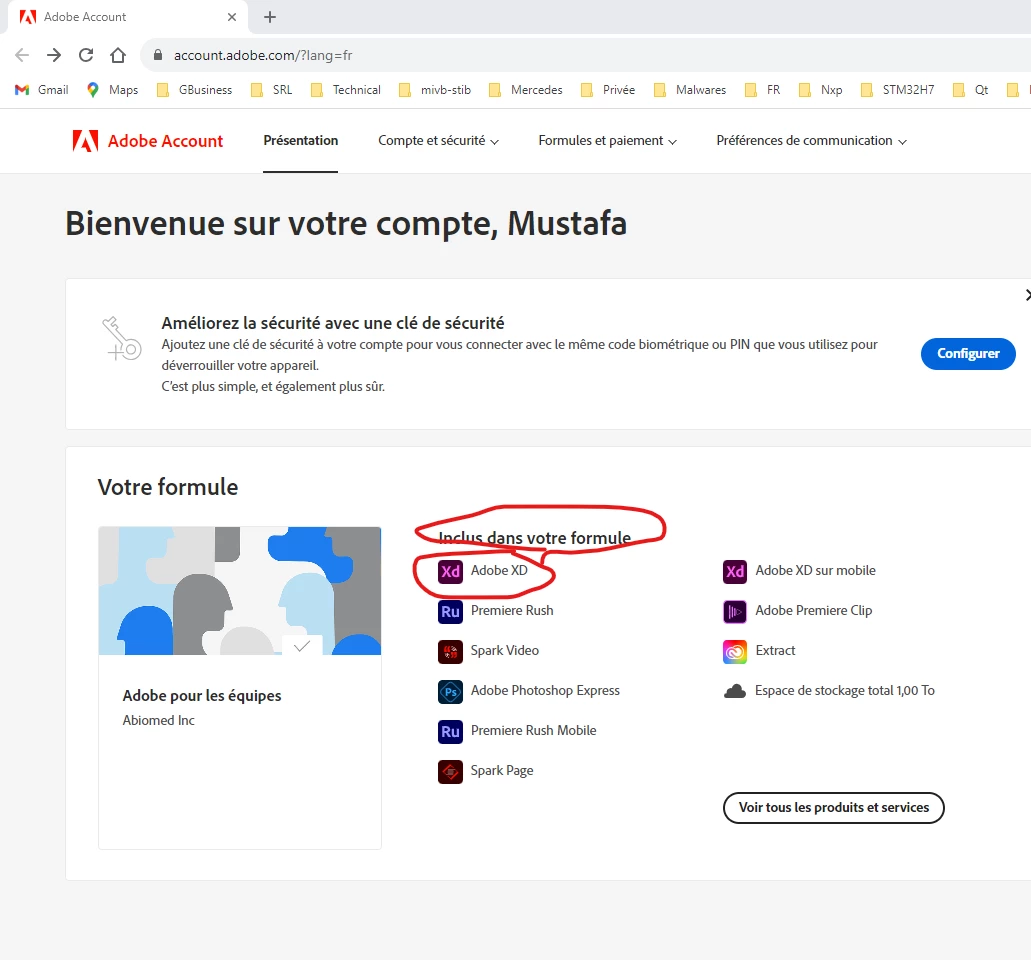Open a new browser tab

pos(270,17)
